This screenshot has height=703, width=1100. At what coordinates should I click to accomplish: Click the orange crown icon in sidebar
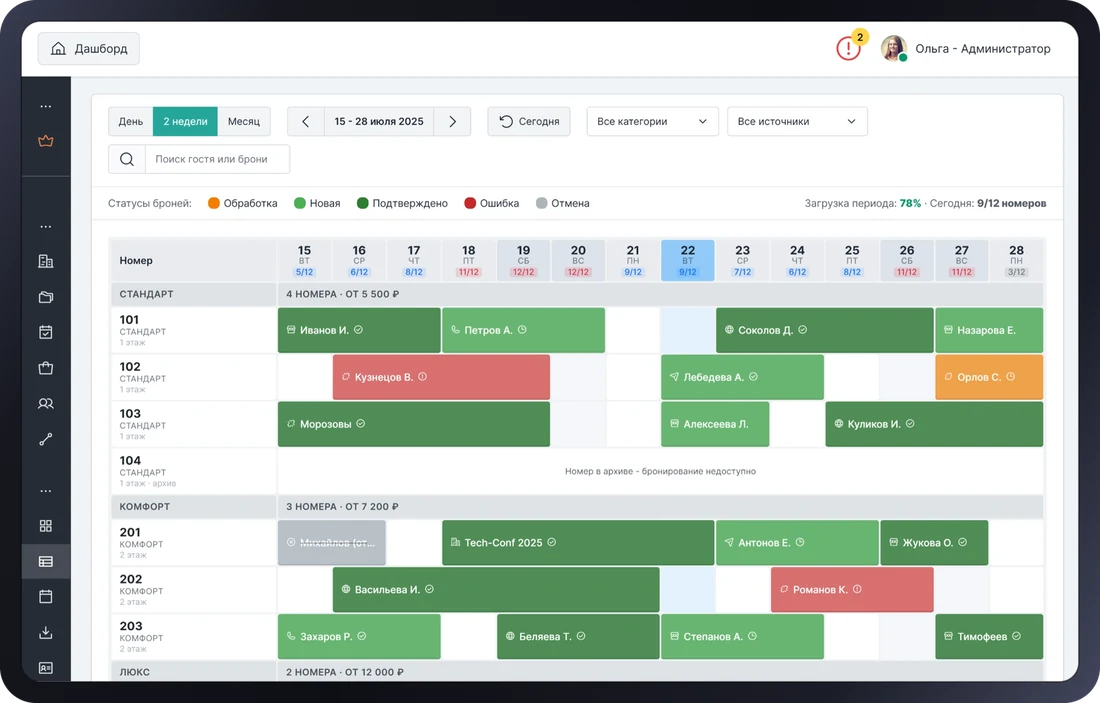46,141
